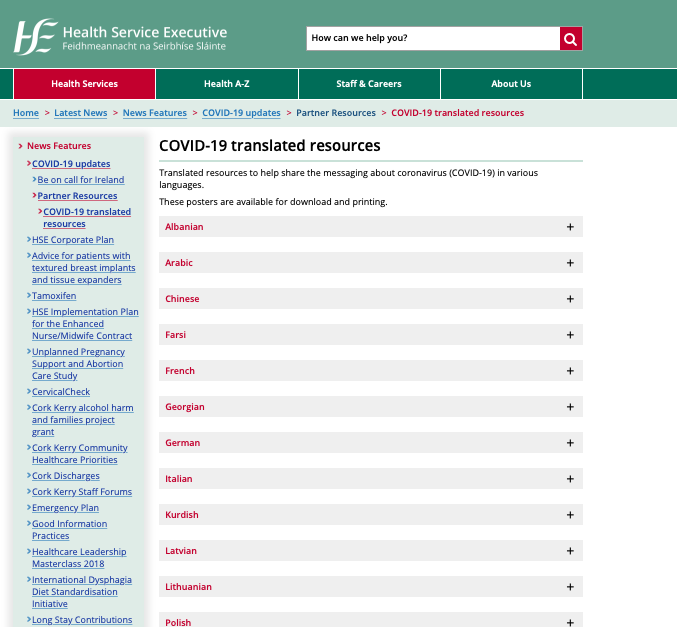Open Be on call for Ireland link
The width and height of the screenshot is (677, 627).
click(x=81, y=180)
